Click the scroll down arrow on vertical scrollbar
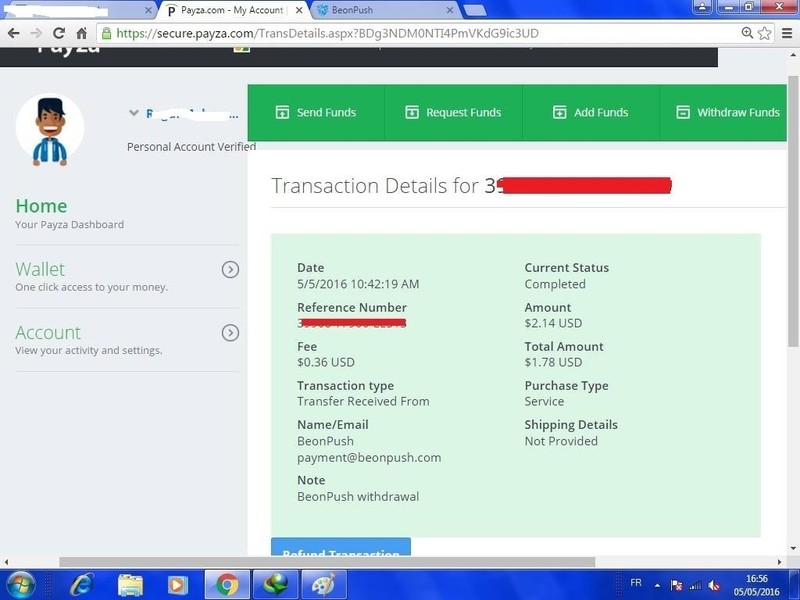 tap(793, 549)
